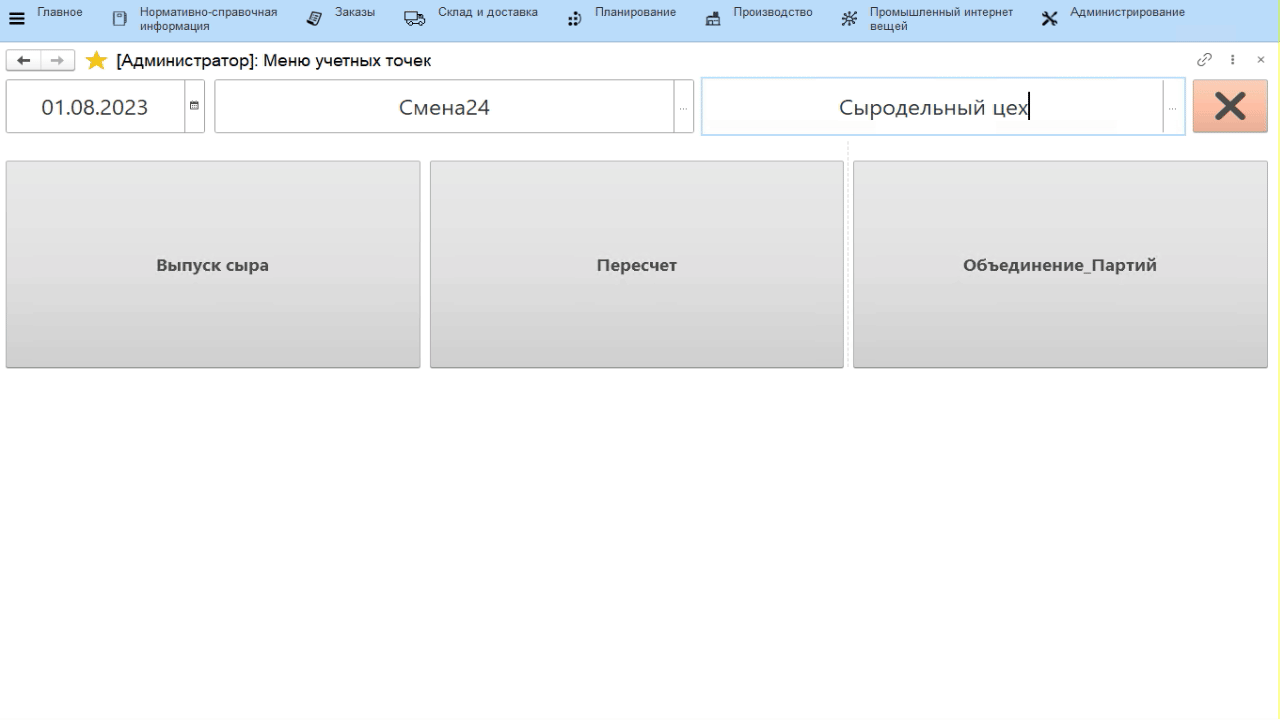
Task: Open the Склад и доставка section
Action: coord(471,18)
